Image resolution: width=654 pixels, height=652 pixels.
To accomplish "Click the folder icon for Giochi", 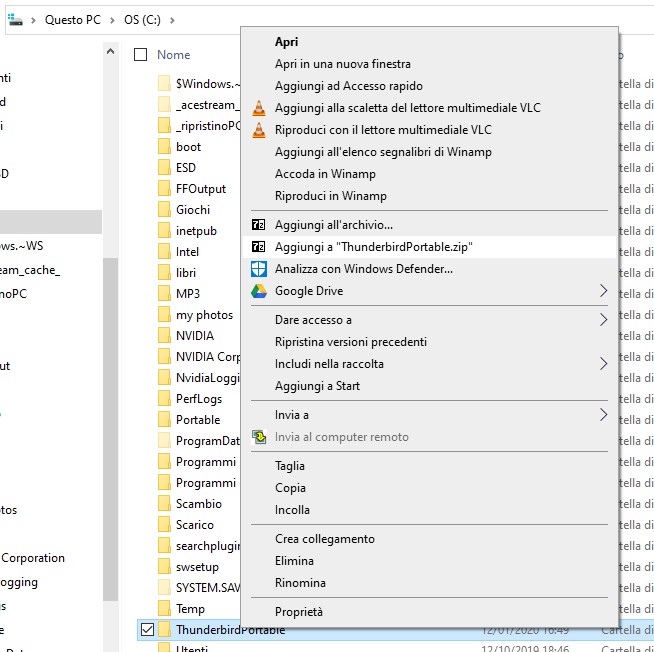I will [x=164, y=209].
